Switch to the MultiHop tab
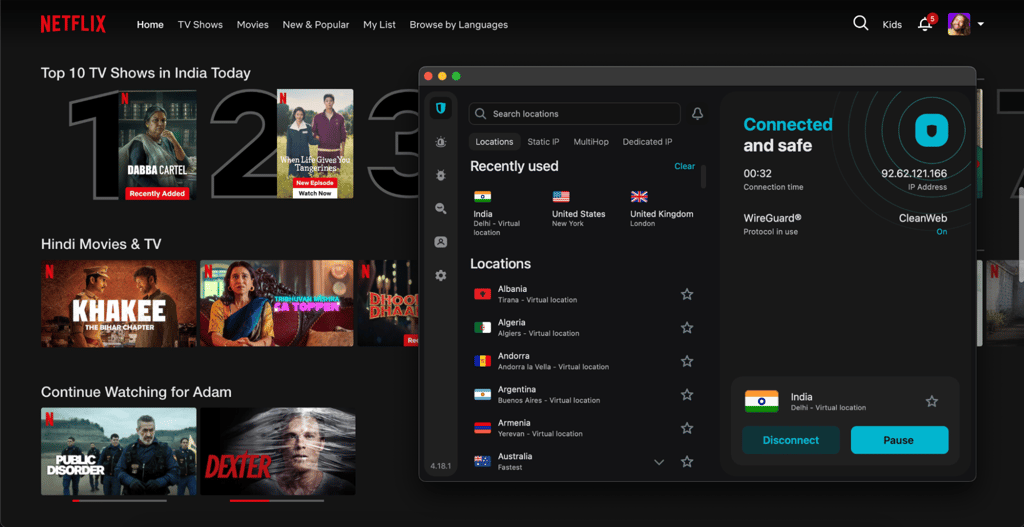Image resolution: width=1024 pixels, height=527 pixels. [x=591, y=142]
